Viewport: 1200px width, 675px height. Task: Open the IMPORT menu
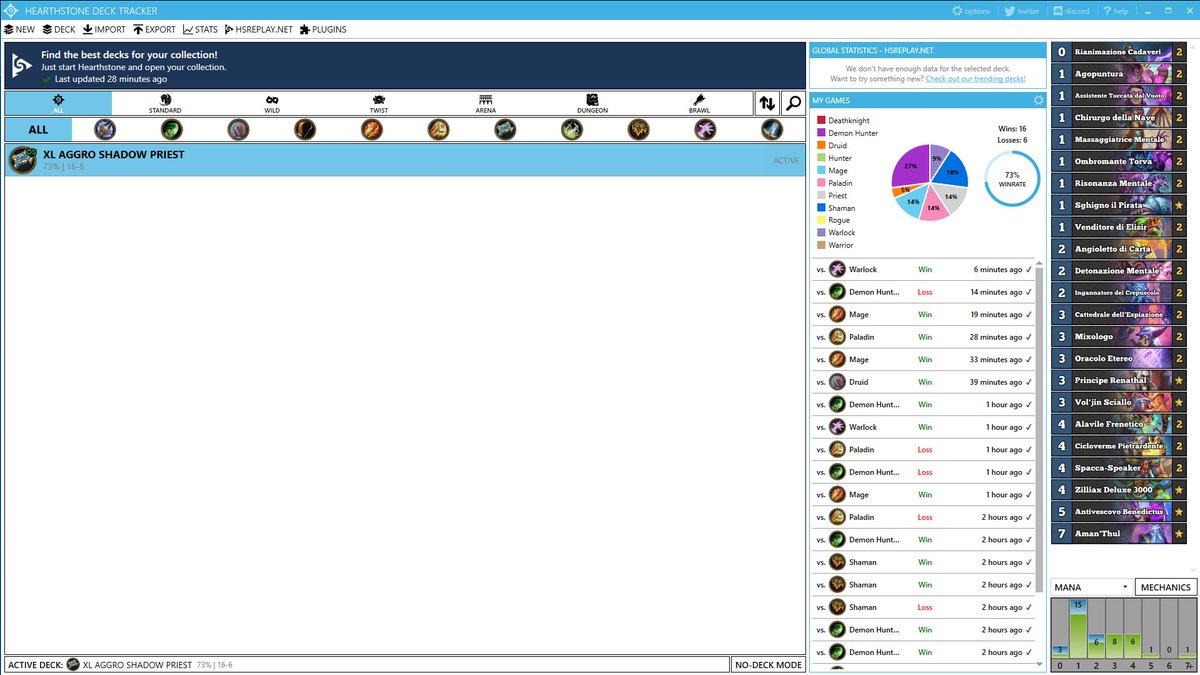(x=104, y=29)
